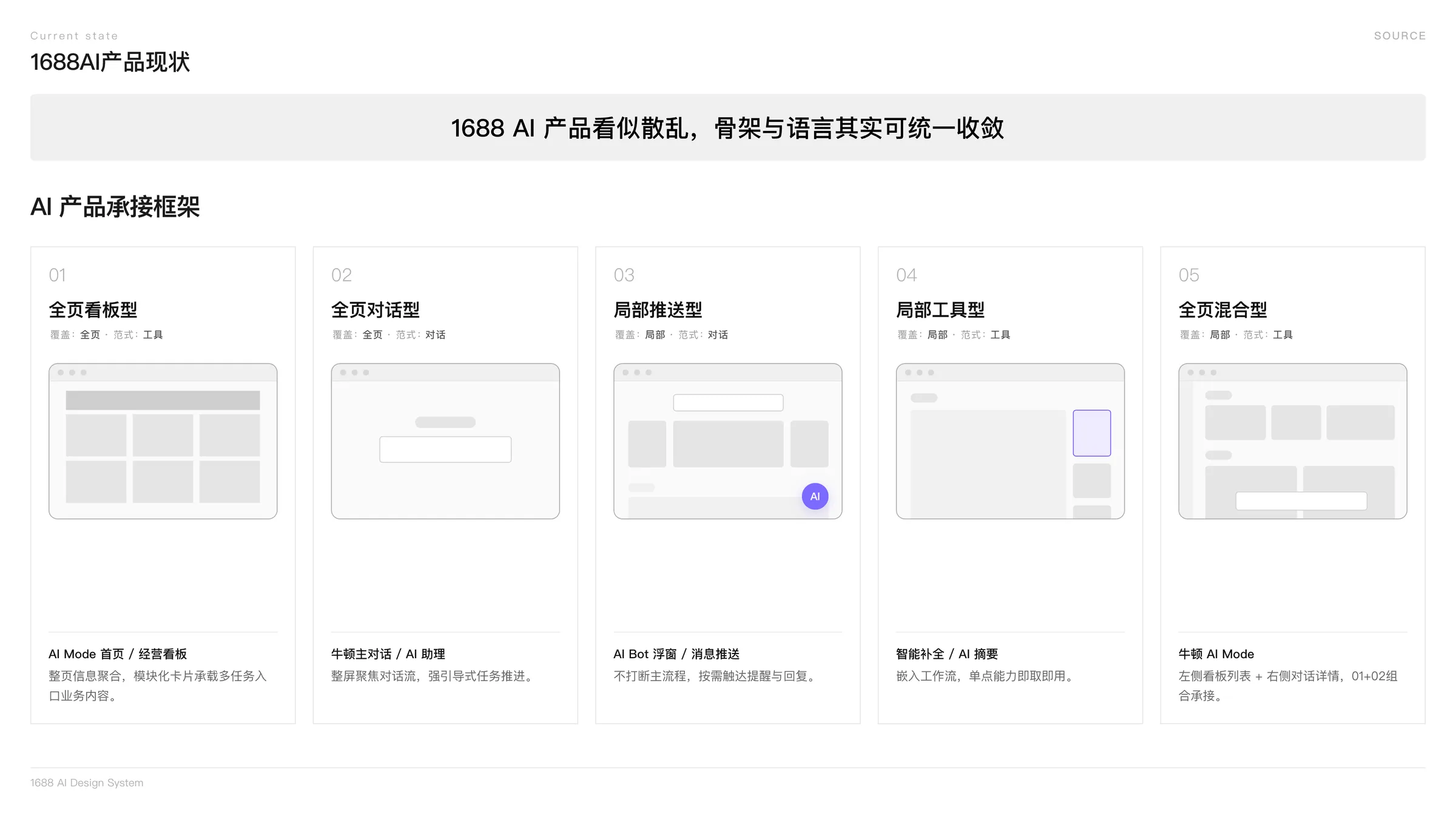Click the 覆盖 / 范式 tag line under 局部推送型
Image resolution: width=1456 pixels, height=819 pixels.
coord(671,335)
